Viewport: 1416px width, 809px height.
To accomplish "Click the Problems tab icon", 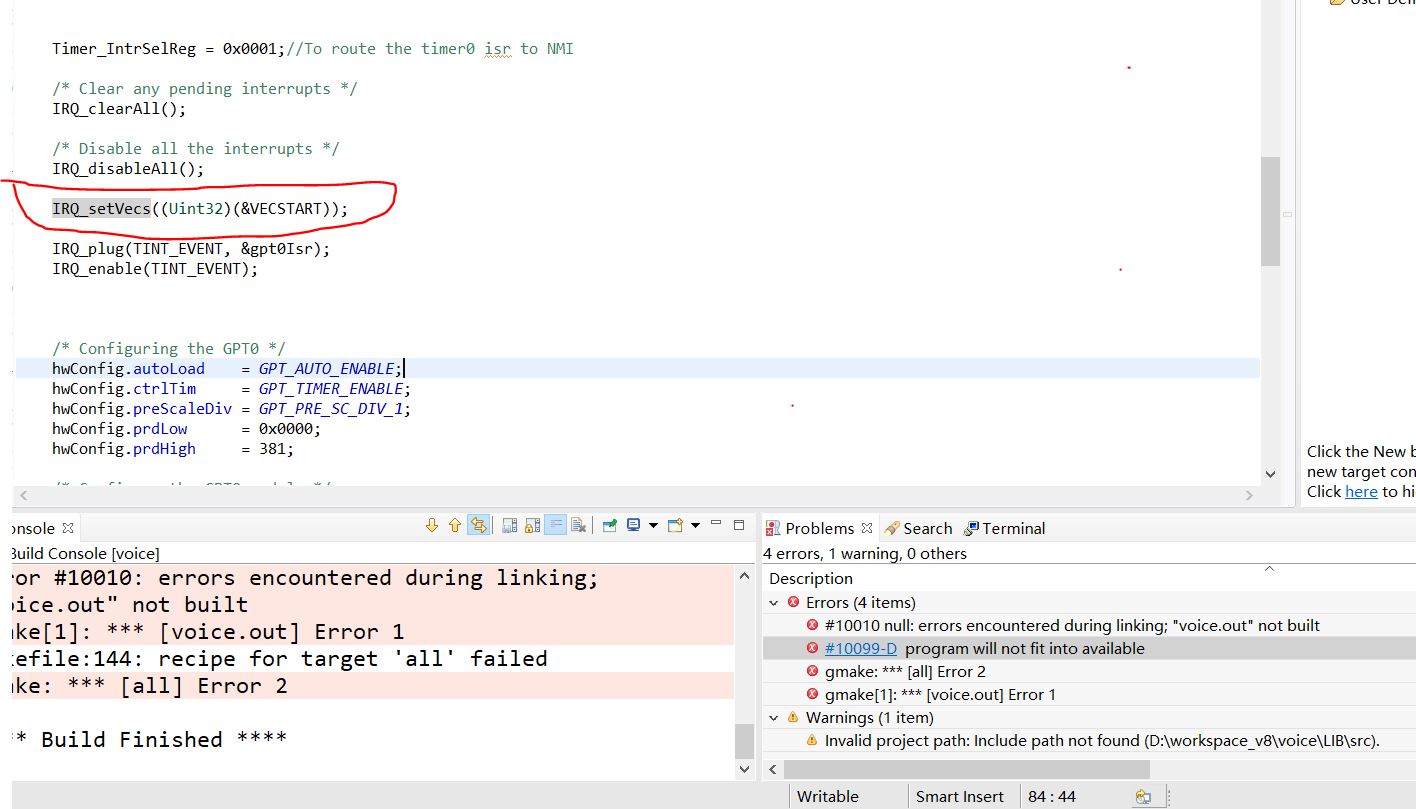I will pos(773,528).
